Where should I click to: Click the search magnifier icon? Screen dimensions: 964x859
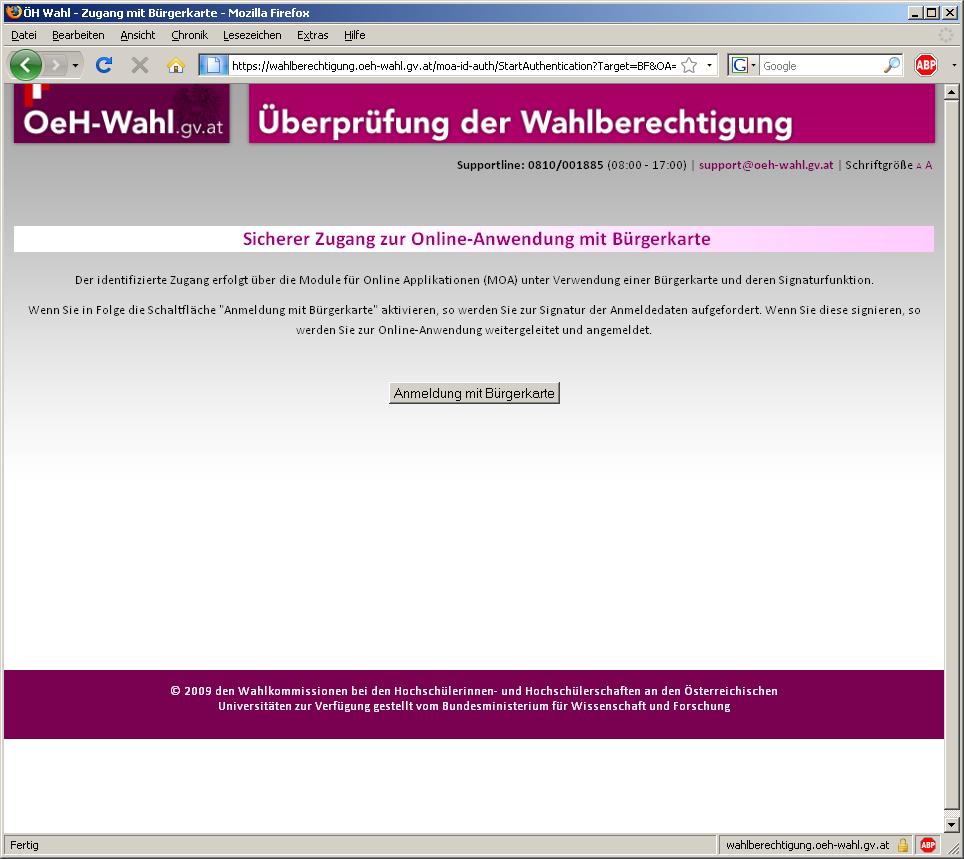[892, 66]
